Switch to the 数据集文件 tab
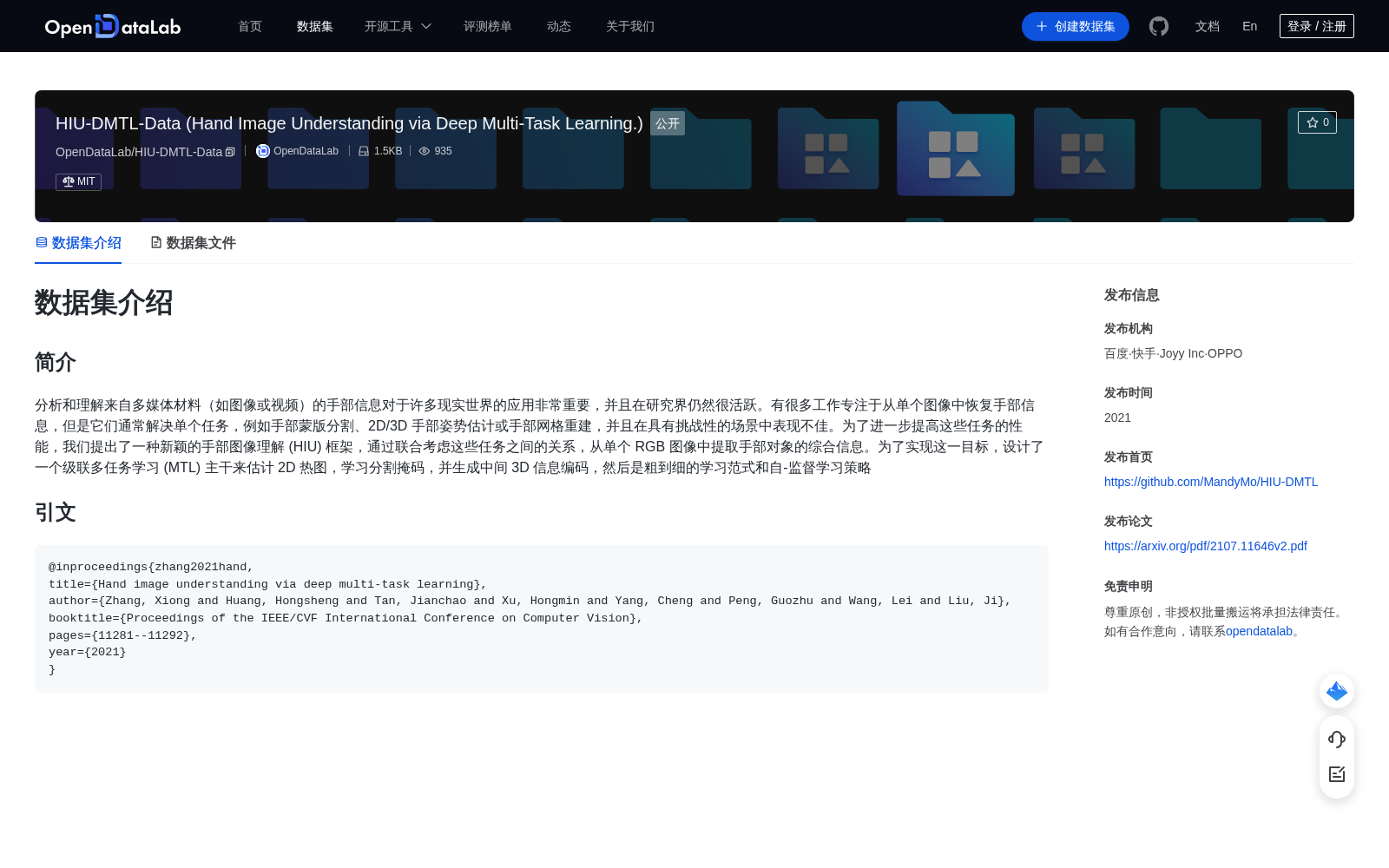 click(193, 243)
